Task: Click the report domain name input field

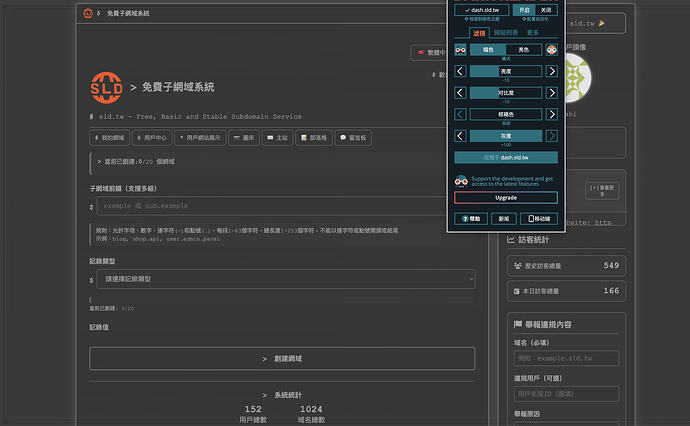Action: click(x=566, y=358)
